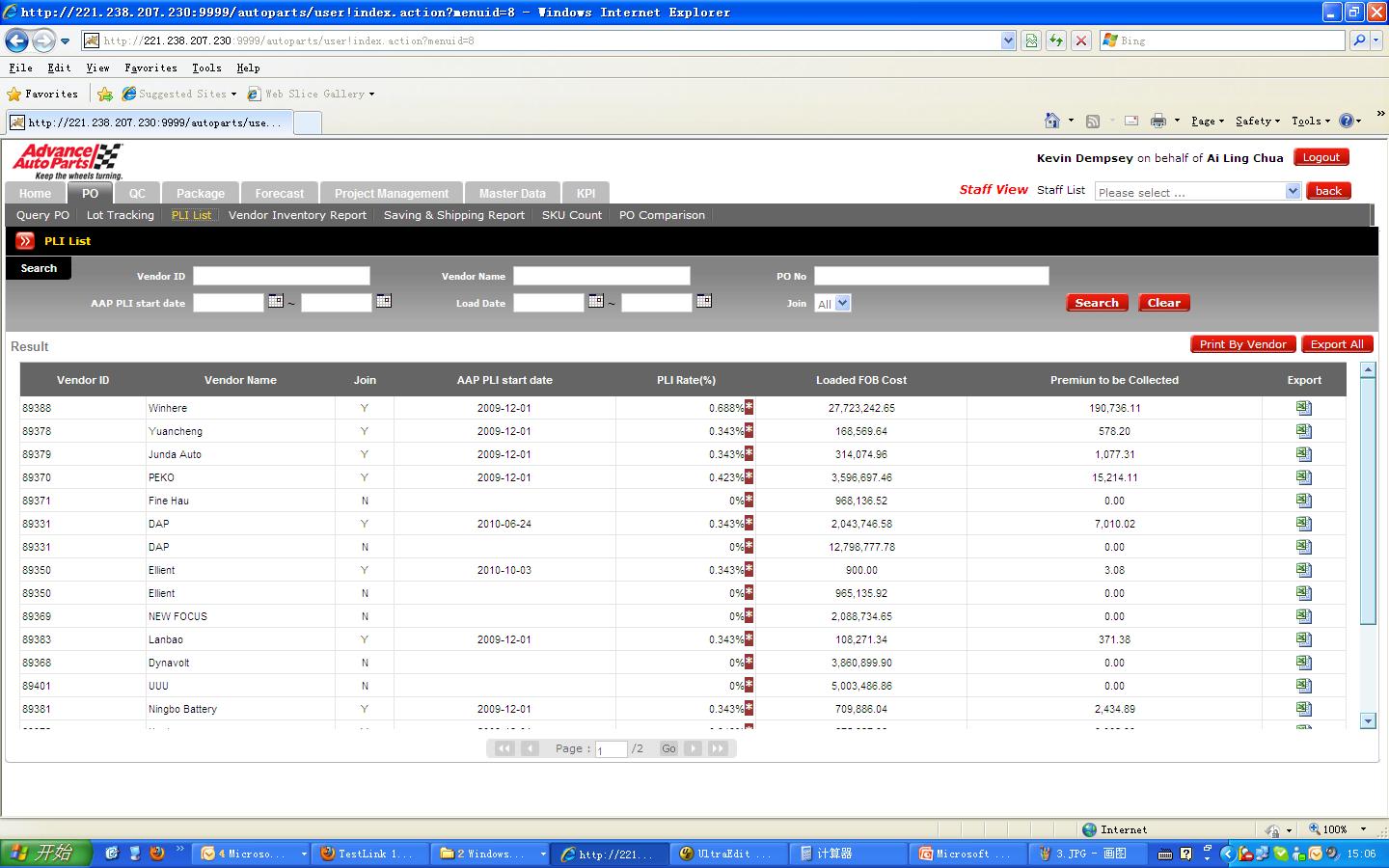Click the results table scroll down arrow

pyautogui.click(x=1367, y=720)
